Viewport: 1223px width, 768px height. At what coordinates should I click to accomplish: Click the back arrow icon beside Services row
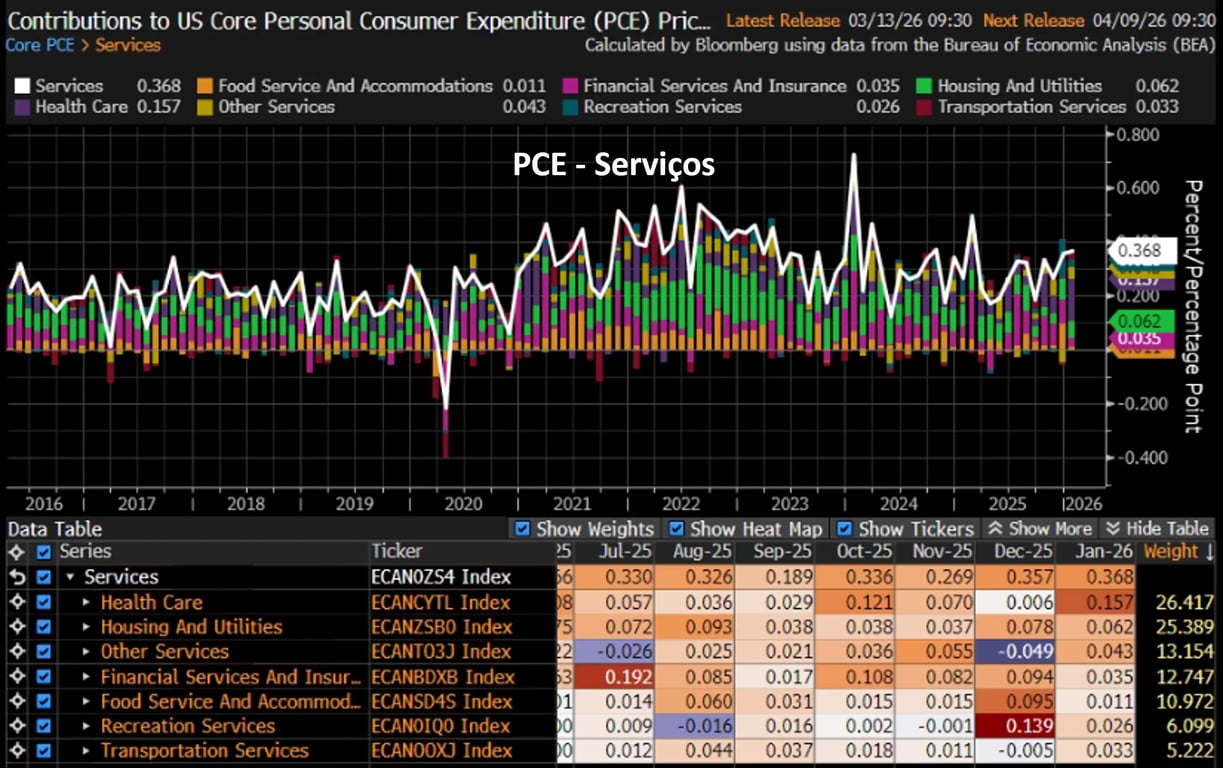pos(15,577)
